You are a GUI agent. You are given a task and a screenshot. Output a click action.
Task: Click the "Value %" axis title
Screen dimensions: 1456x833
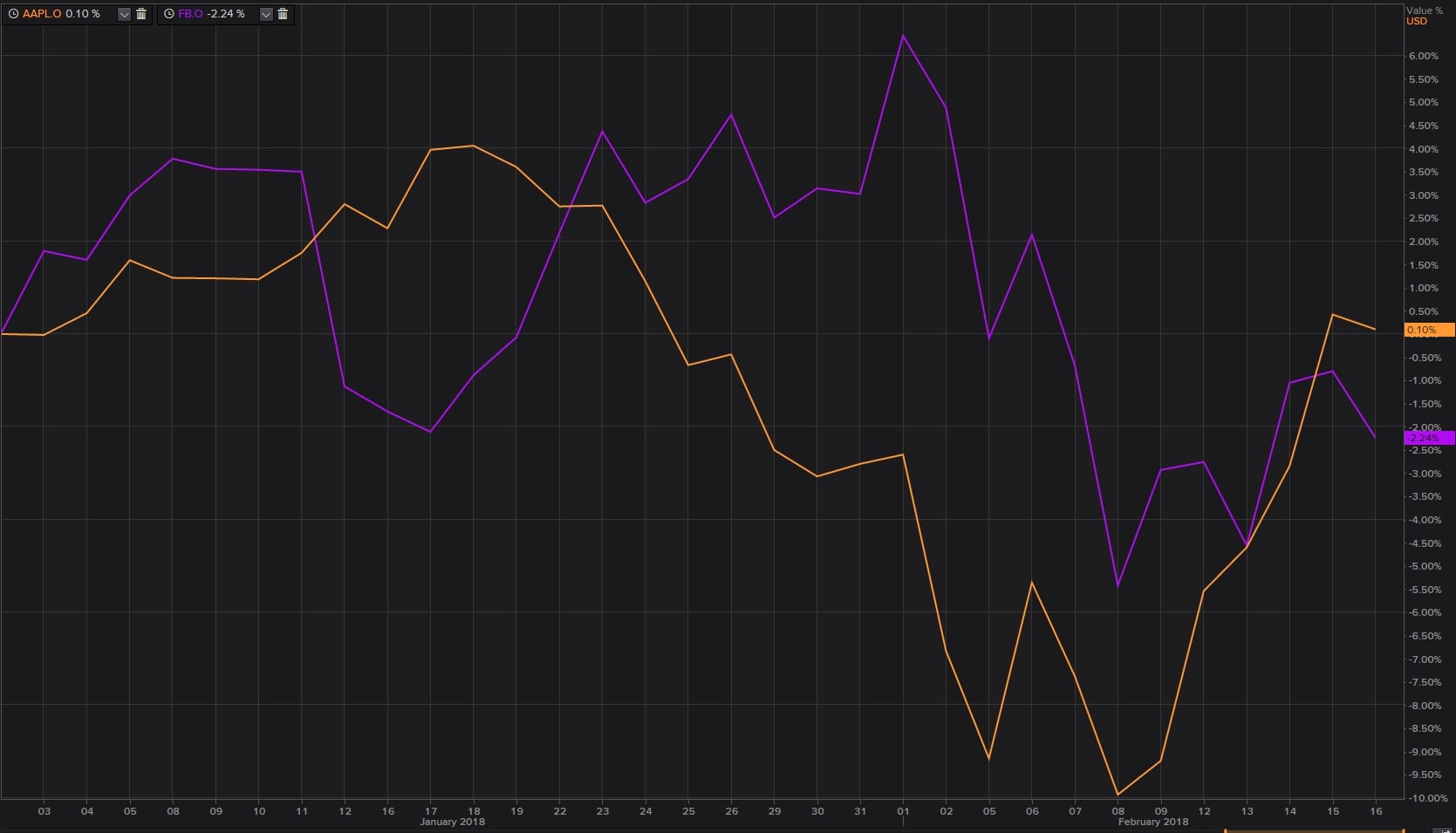1425,10
